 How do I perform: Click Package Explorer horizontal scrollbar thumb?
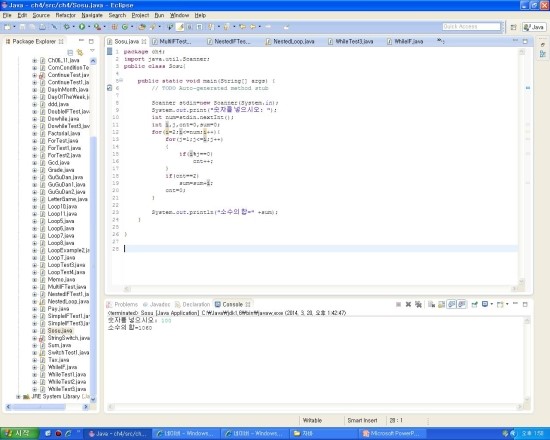pos(39,407)
